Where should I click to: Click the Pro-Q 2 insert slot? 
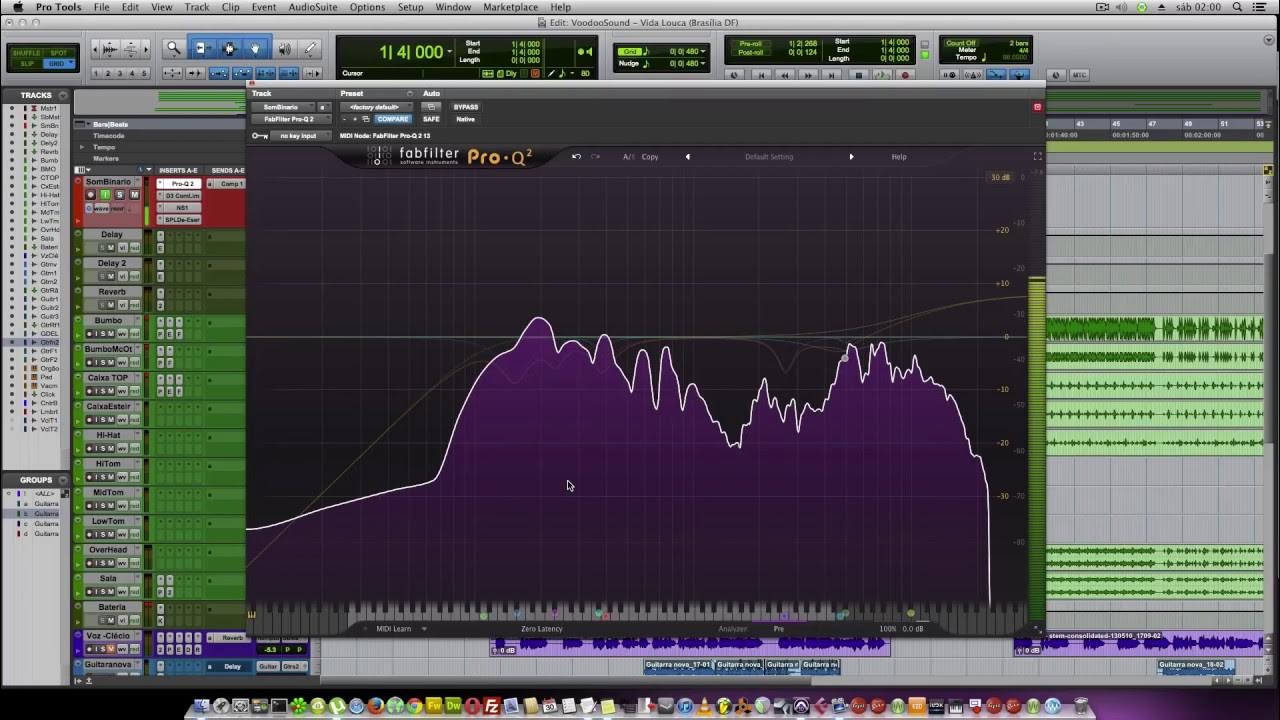[x=183, y=184]
